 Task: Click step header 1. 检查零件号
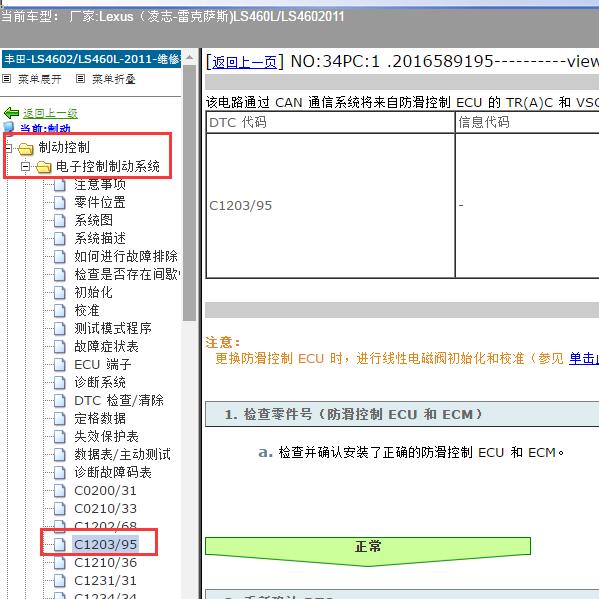(402, 414)
